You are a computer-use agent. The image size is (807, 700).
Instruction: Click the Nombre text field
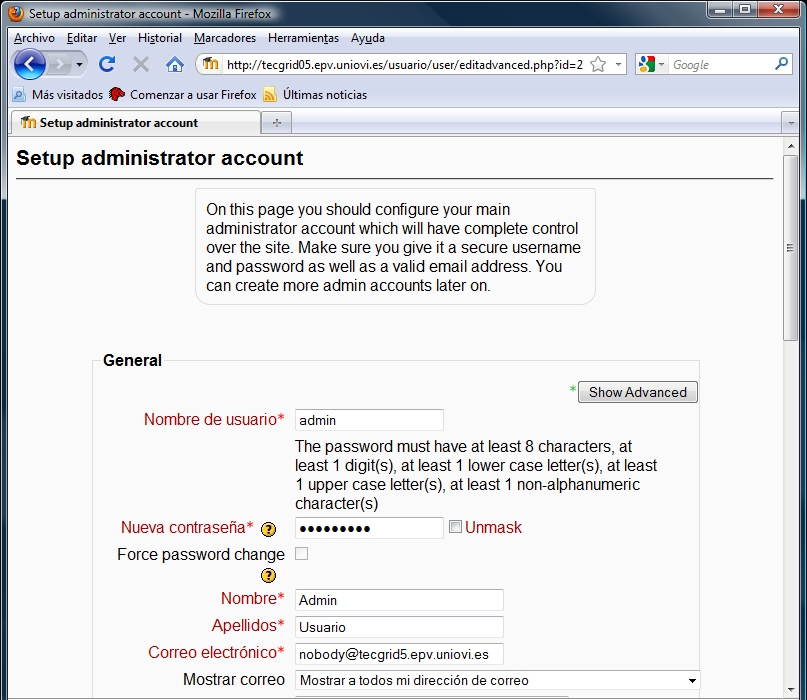click(399, 600)
